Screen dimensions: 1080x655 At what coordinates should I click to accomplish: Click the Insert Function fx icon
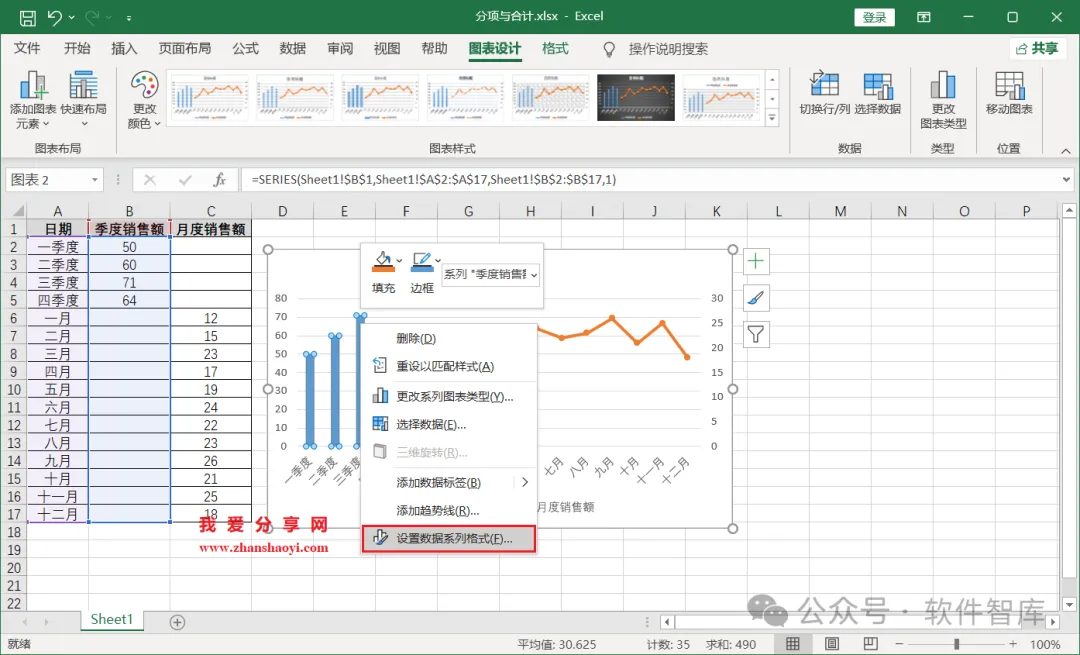pos(219,180)
